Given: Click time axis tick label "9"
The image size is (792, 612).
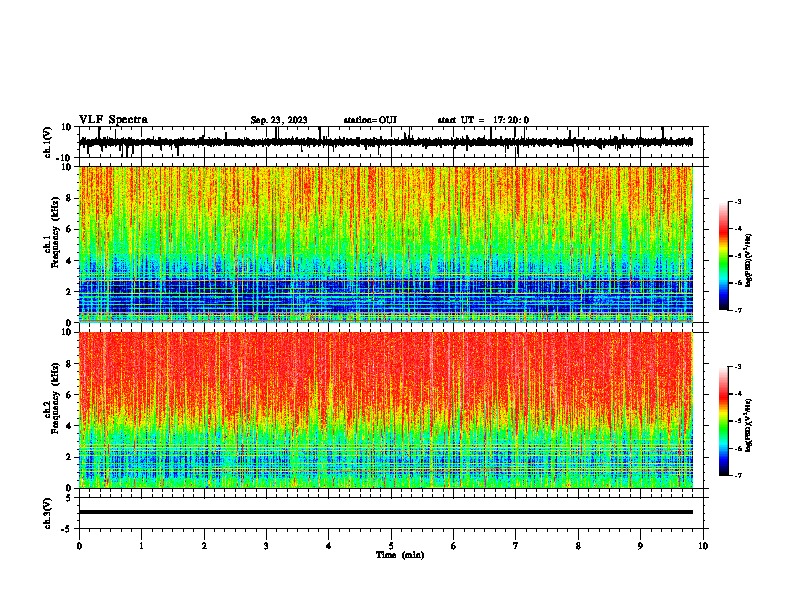Looking at the screenshot, I should pos(640,546).
